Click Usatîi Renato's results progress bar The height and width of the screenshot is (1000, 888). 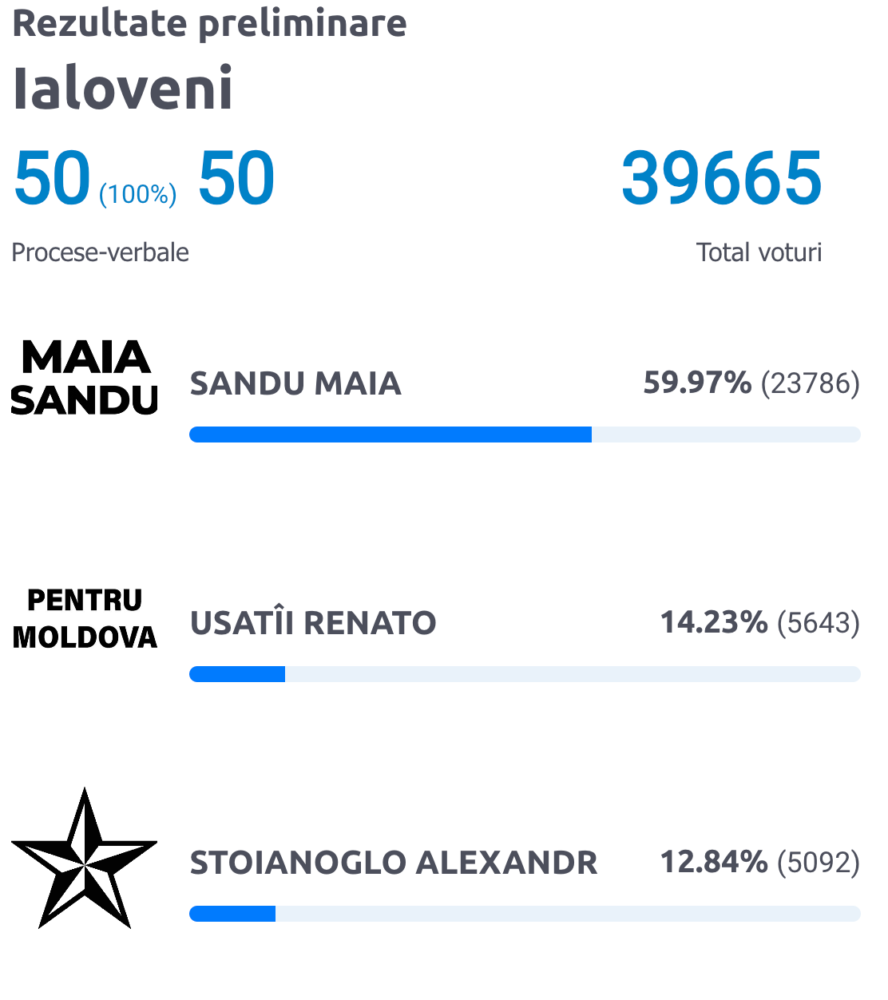tap(524, 674)
